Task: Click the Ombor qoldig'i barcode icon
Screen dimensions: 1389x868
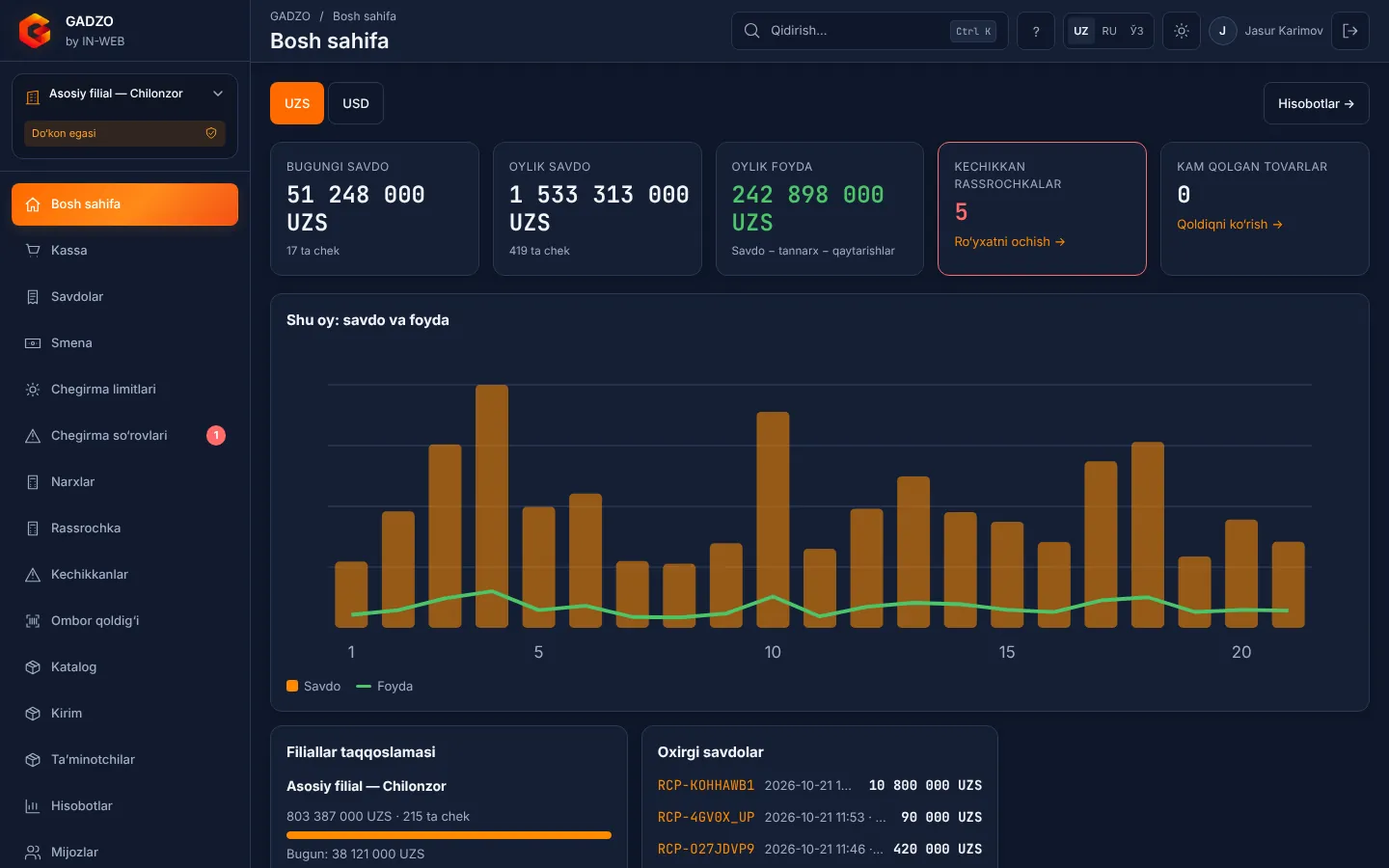Action: [33, 621]
